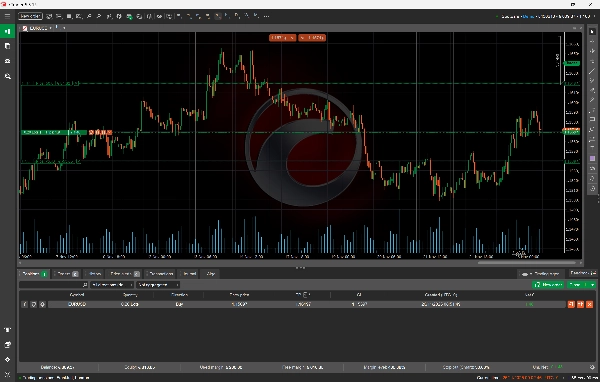The width and height of the screenshot is (600, 382).
Task: Click the green Close positions button
Action: 577,285
